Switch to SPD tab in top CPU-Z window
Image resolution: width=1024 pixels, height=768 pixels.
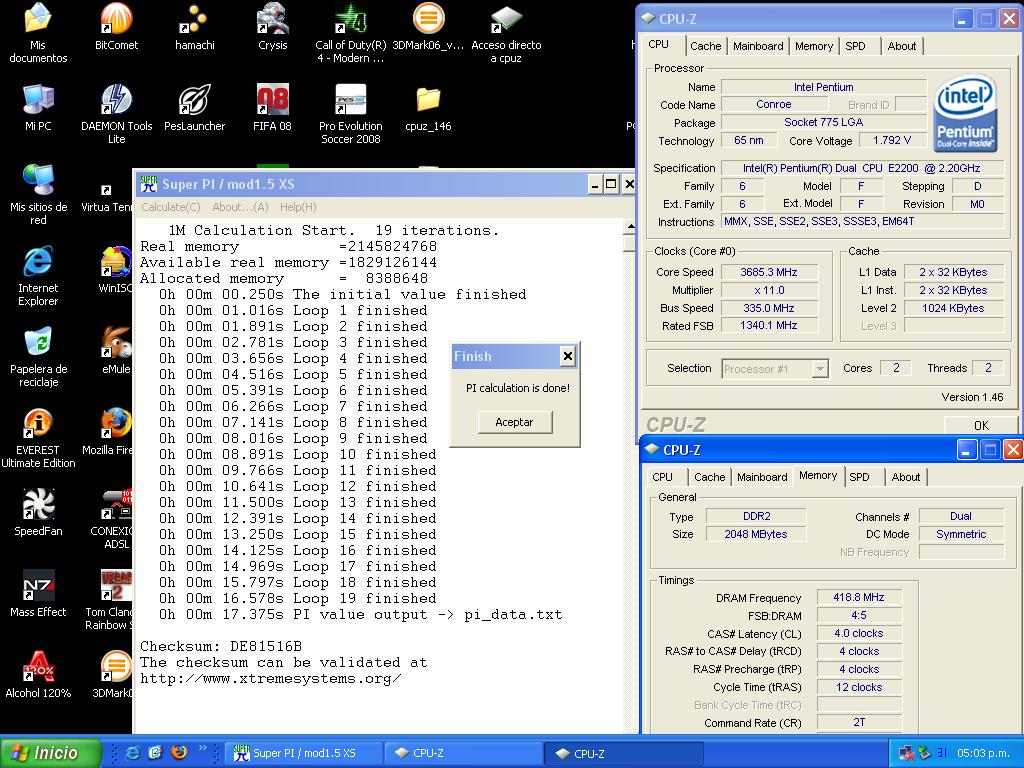(x=855, y=46)
